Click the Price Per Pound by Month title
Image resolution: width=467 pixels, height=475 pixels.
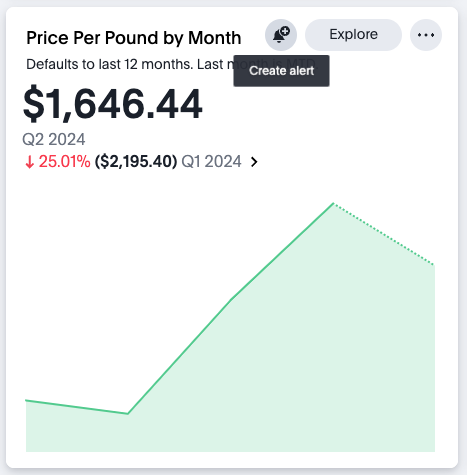point(134,38)
